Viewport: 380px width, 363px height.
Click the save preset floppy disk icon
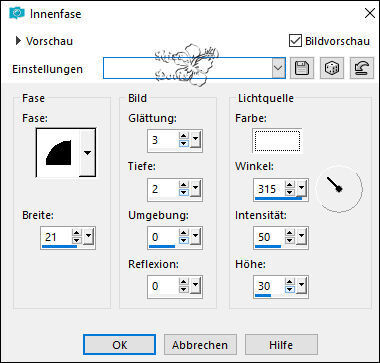(302, 68)
